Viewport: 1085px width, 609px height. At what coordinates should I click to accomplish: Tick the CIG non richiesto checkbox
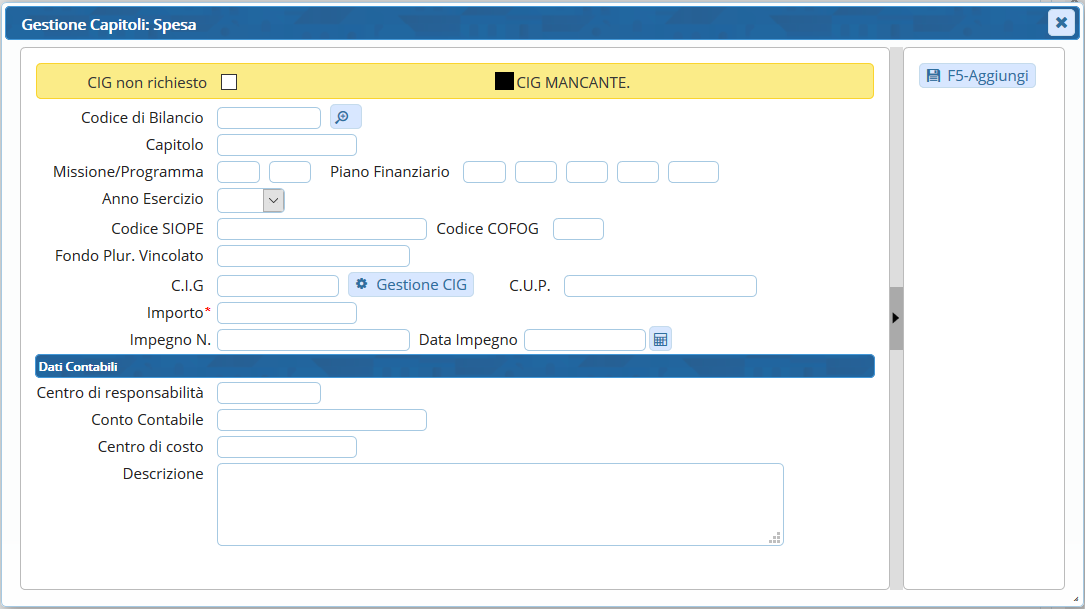(229, 82)
